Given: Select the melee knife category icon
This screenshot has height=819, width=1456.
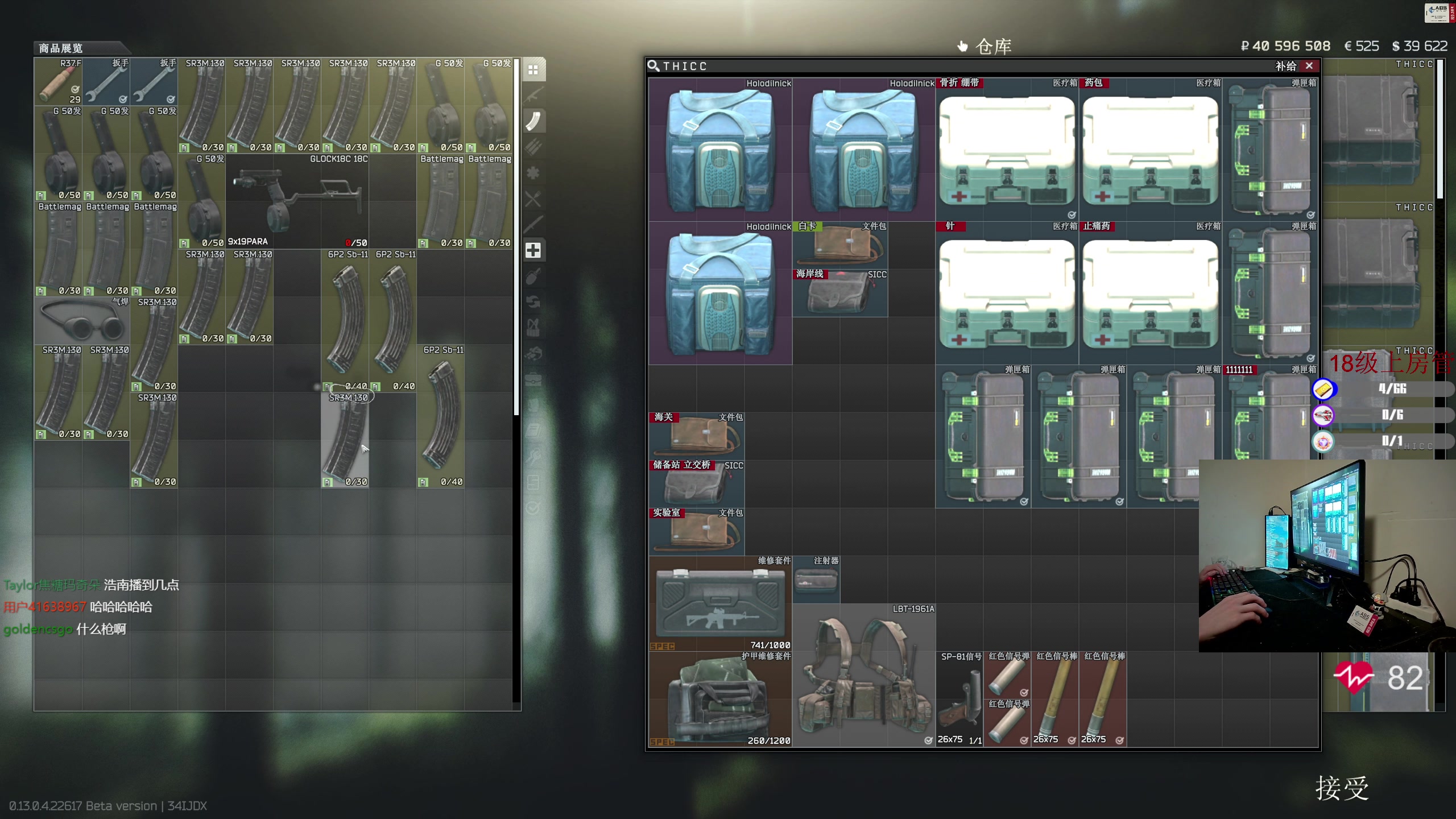Looking at the screenshot, I should click(533, 224).
